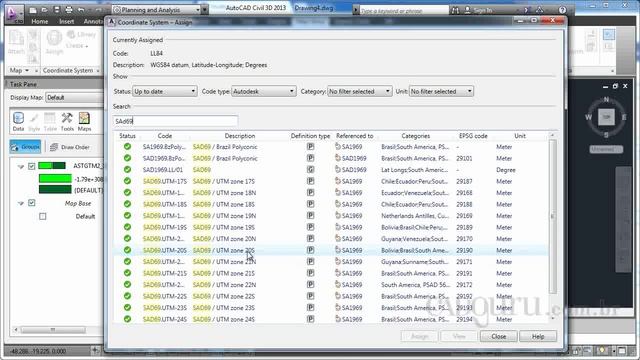Open the Maps icon in Task Pane

(84, 122)
